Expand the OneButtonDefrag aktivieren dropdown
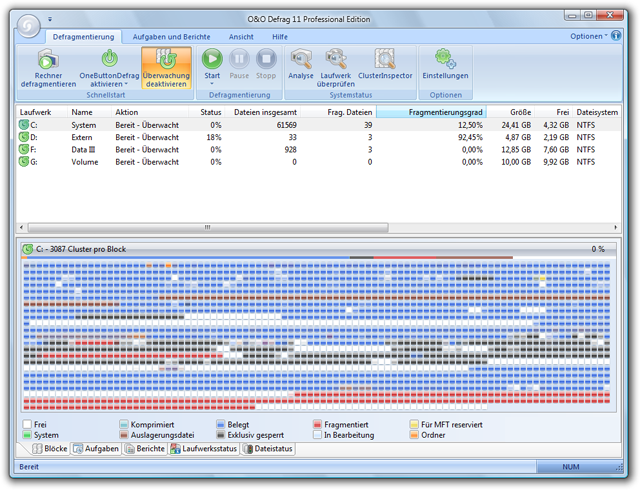The width and height of the screenshot is (640, 490). click(126, 85)
